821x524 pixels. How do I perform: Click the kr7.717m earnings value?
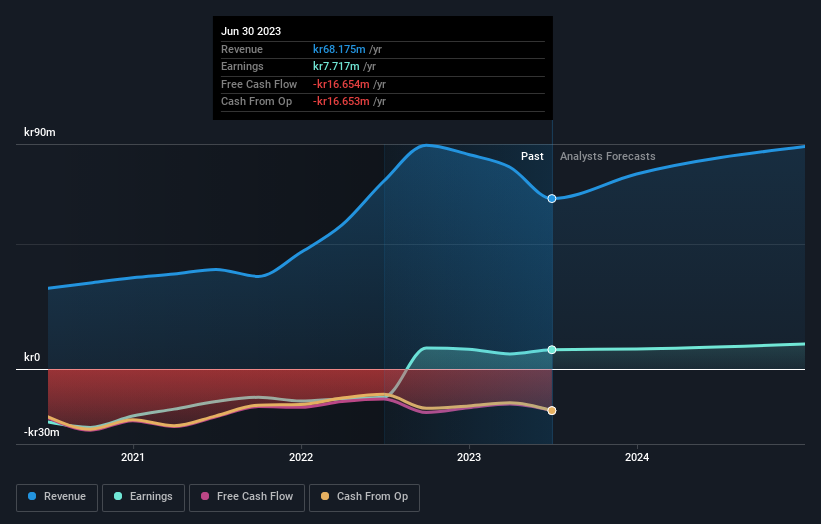point(336,66)
